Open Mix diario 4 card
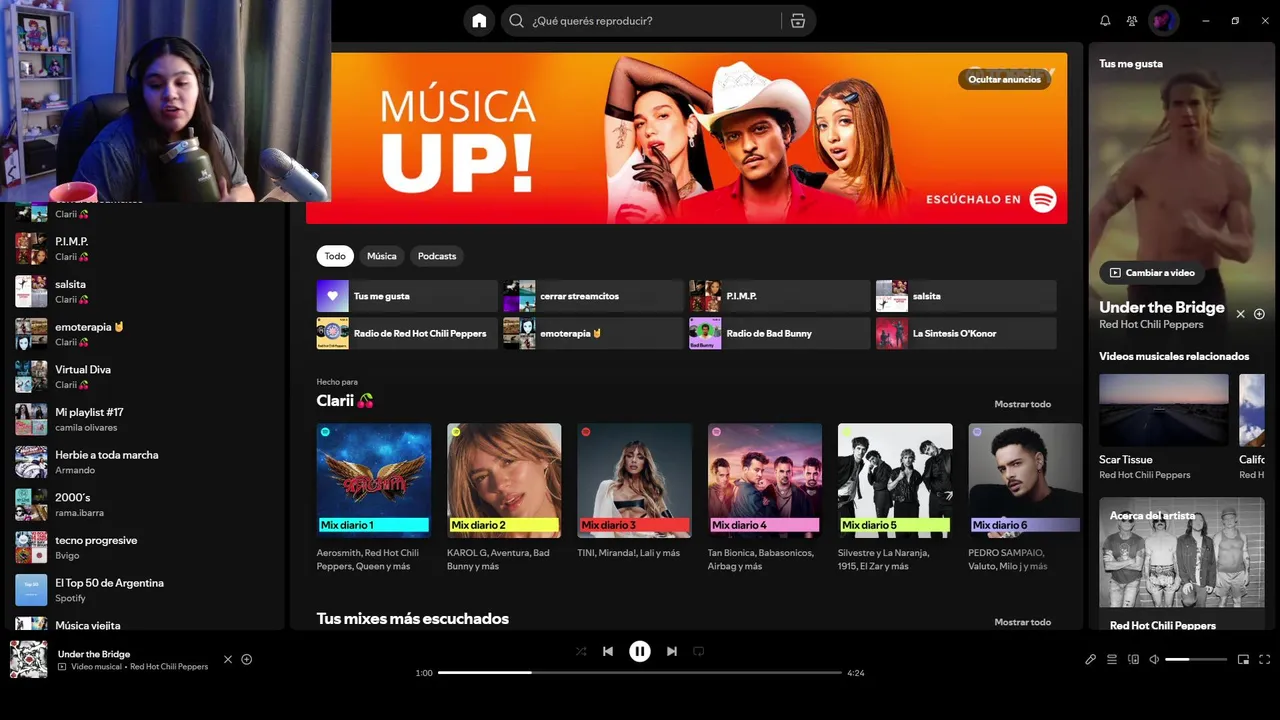Viewport: 1280px width, 720px height. (765, 498)
